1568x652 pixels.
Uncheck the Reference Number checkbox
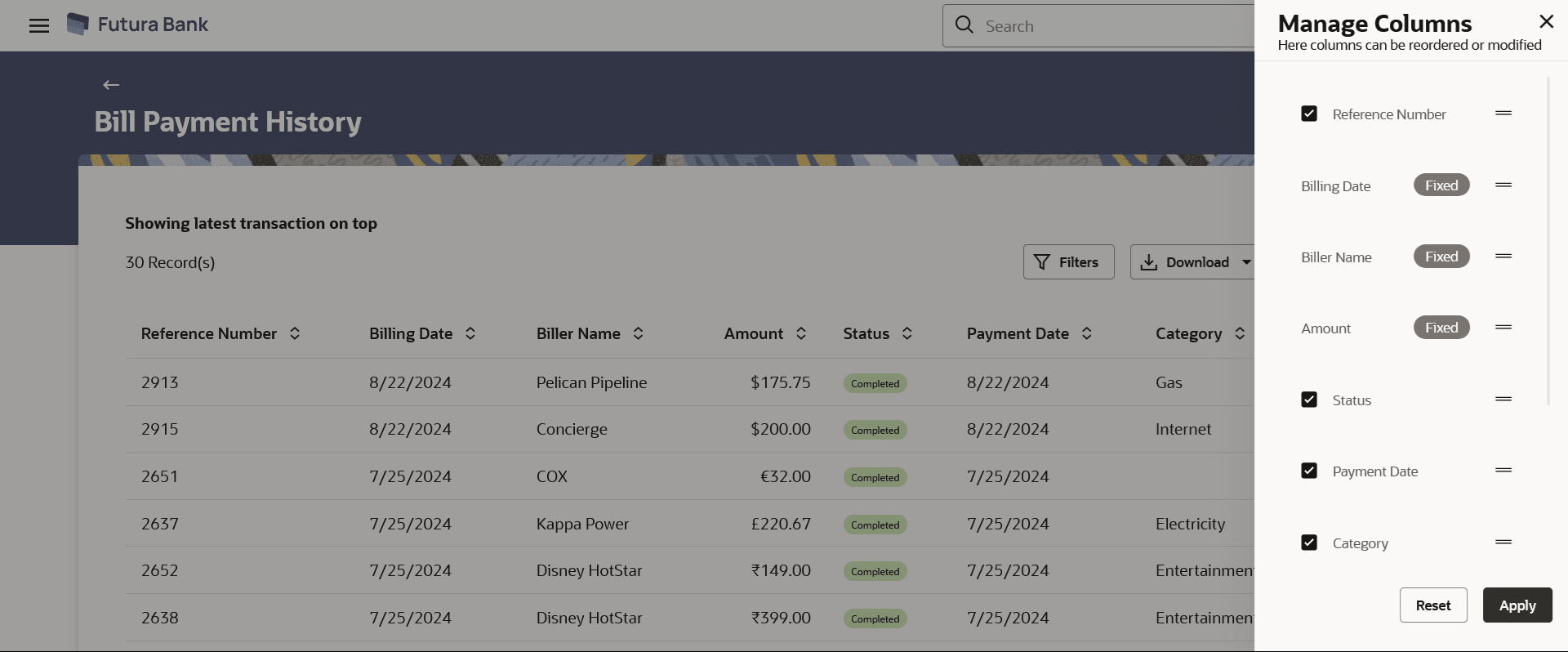[x=1309, y=114]
